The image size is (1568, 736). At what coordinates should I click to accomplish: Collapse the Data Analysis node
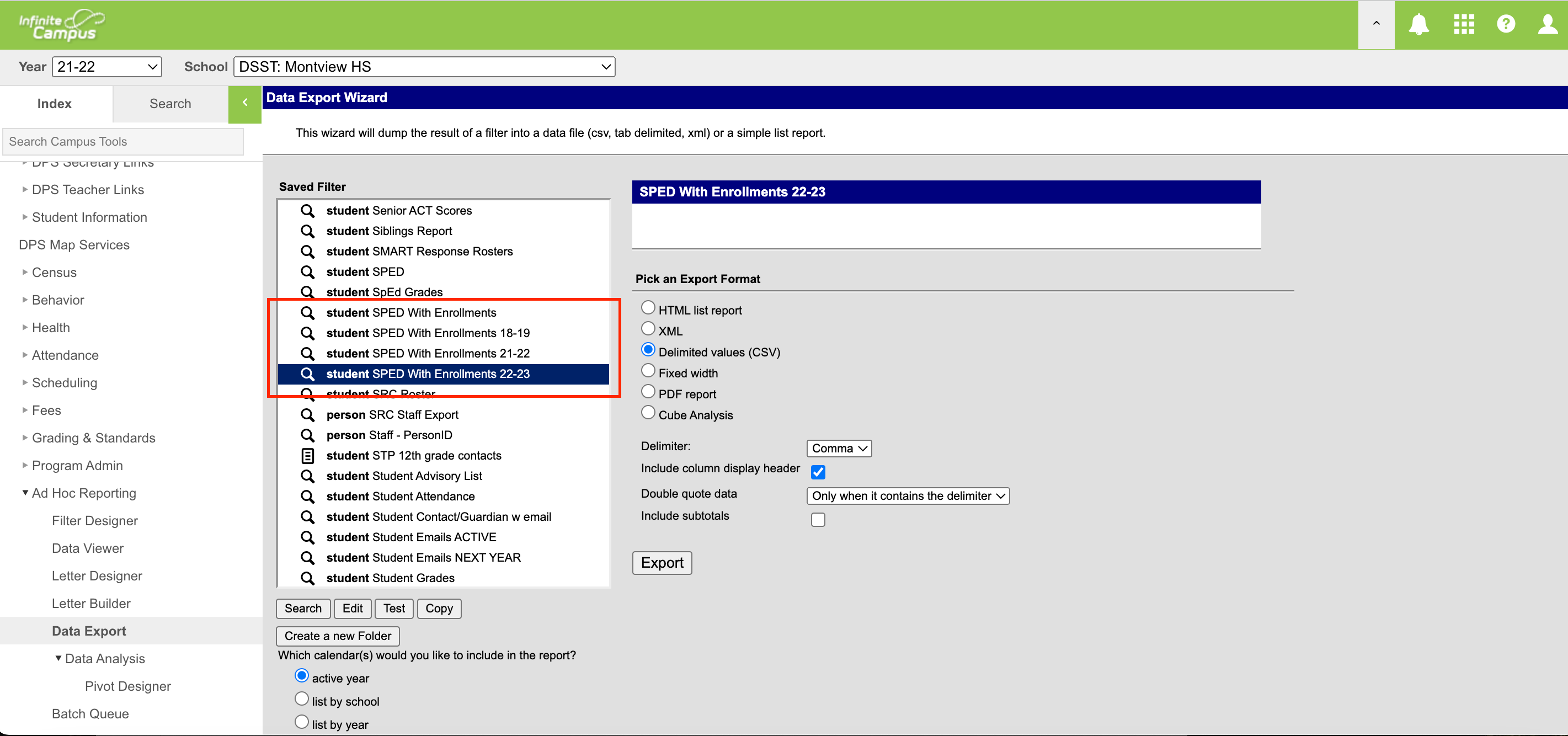click(58, 659)
